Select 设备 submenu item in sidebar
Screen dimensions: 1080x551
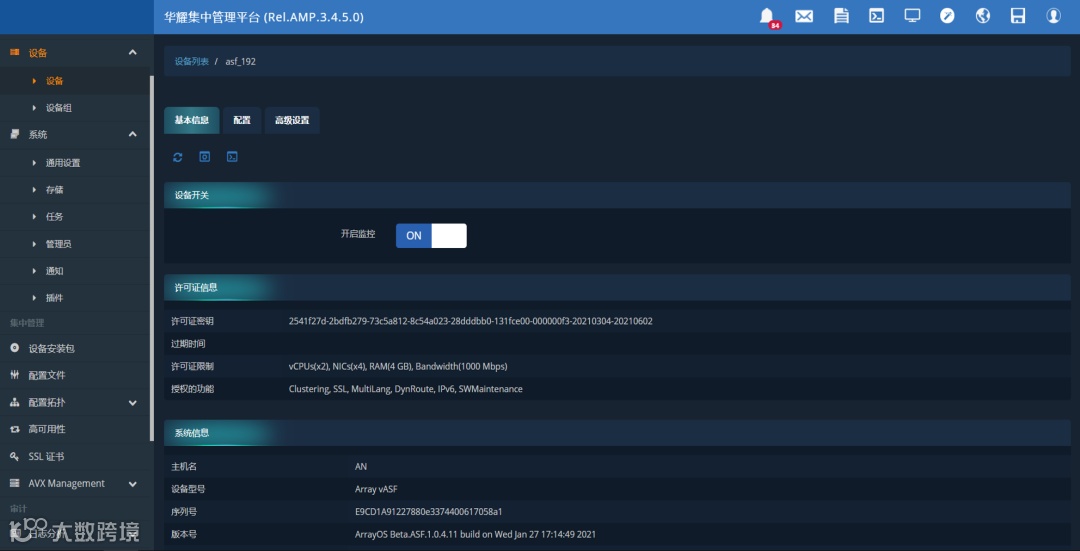click(x=54, y=81)
